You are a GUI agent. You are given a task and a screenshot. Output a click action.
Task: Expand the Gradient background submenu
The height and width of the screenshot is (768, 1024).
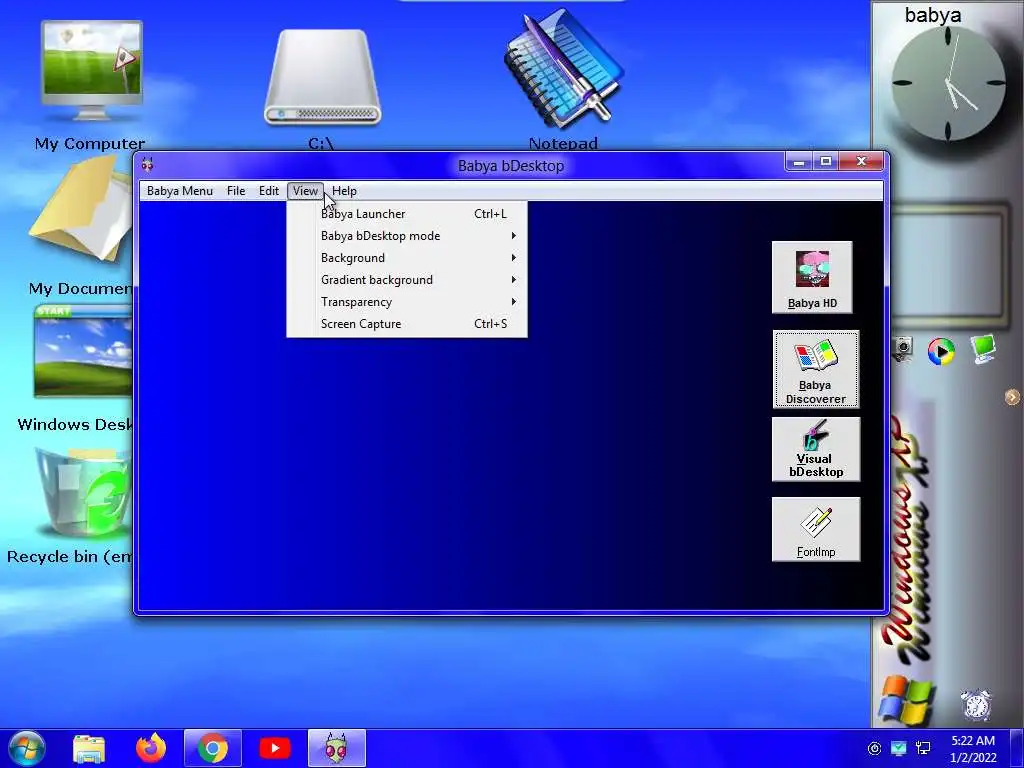[x=407, y=280]
